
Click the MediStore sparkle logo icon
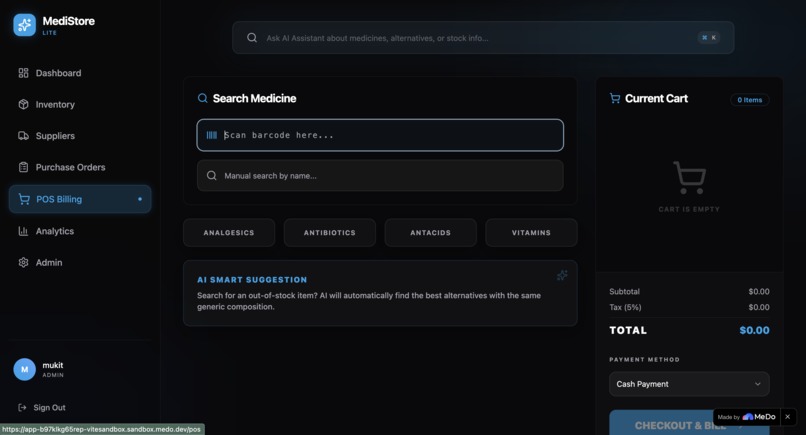click(24, 25)
